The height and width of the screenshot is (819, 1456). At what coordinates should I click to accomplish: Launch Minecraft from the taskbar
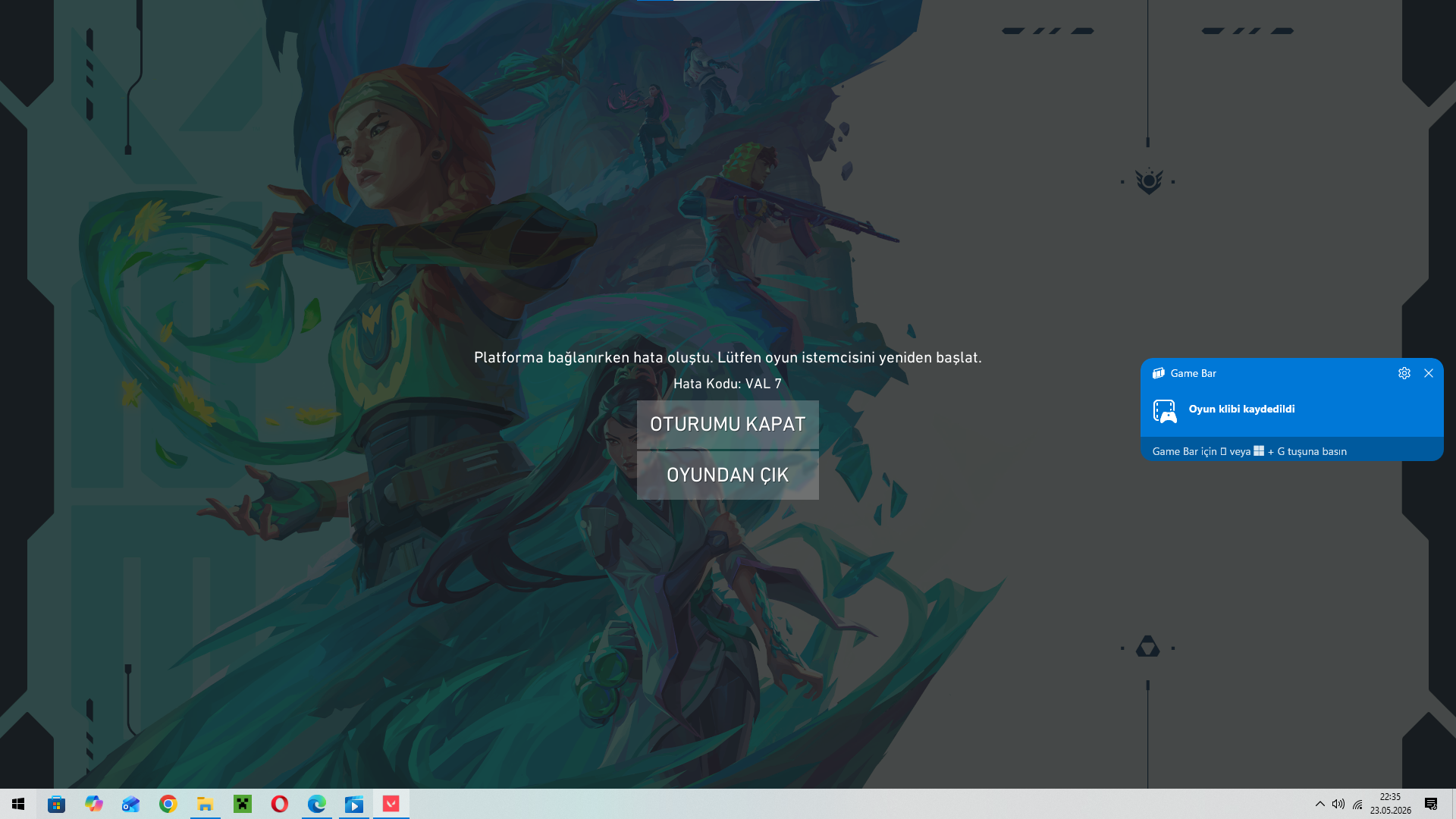tap(242, 804)
